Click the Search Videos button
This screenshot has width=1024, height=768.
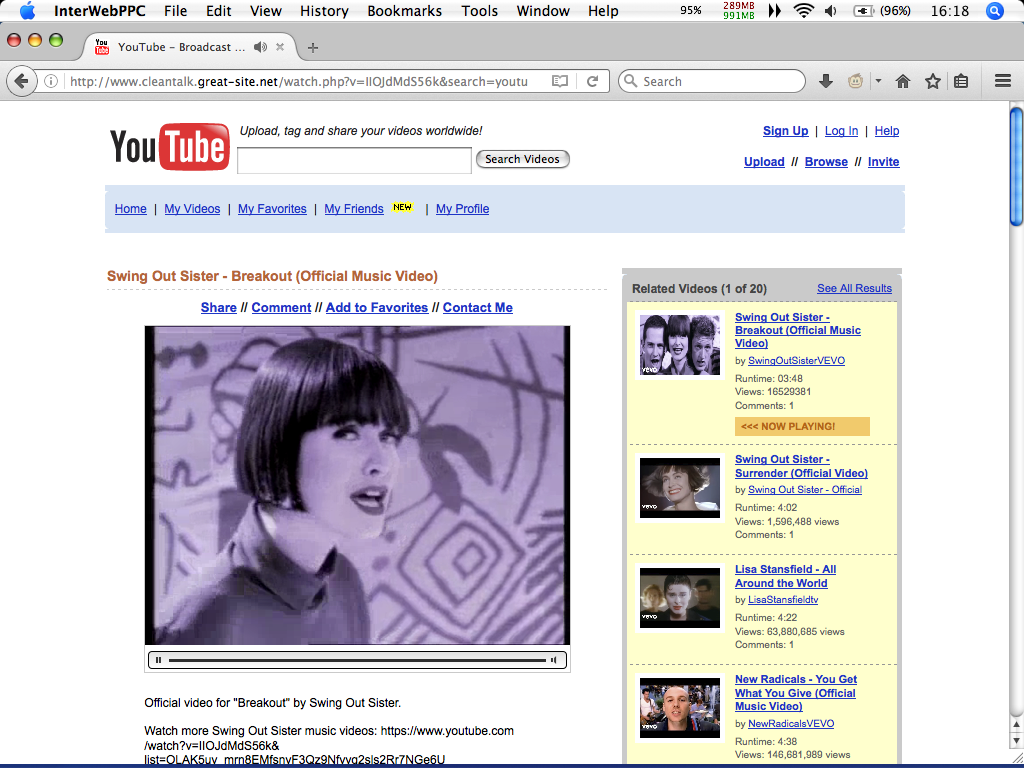[522, 159]
